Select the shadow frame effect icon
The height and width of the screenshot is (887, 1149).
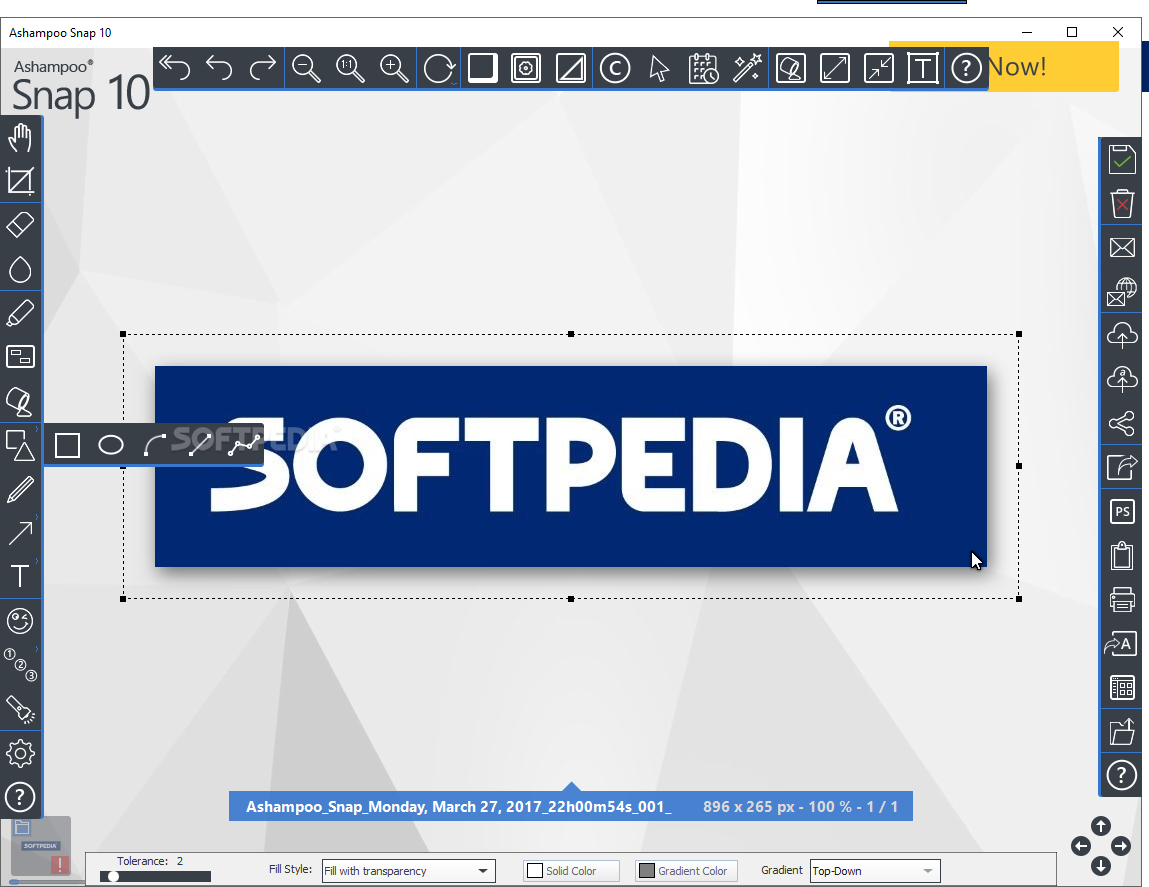pos(483,68)
